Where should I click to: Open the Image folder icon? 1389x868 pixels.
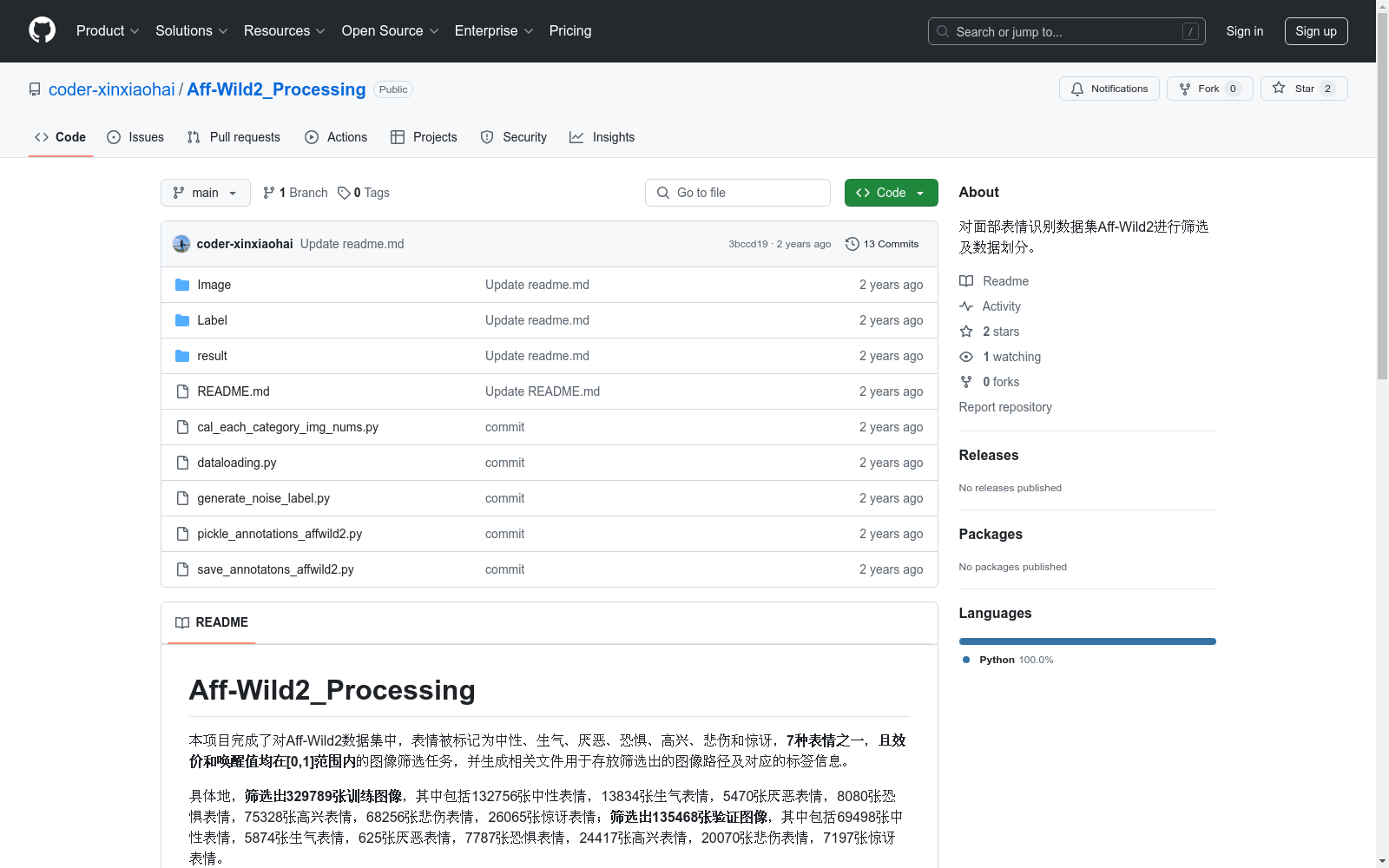pyautogui.click(x=182, y=285)
